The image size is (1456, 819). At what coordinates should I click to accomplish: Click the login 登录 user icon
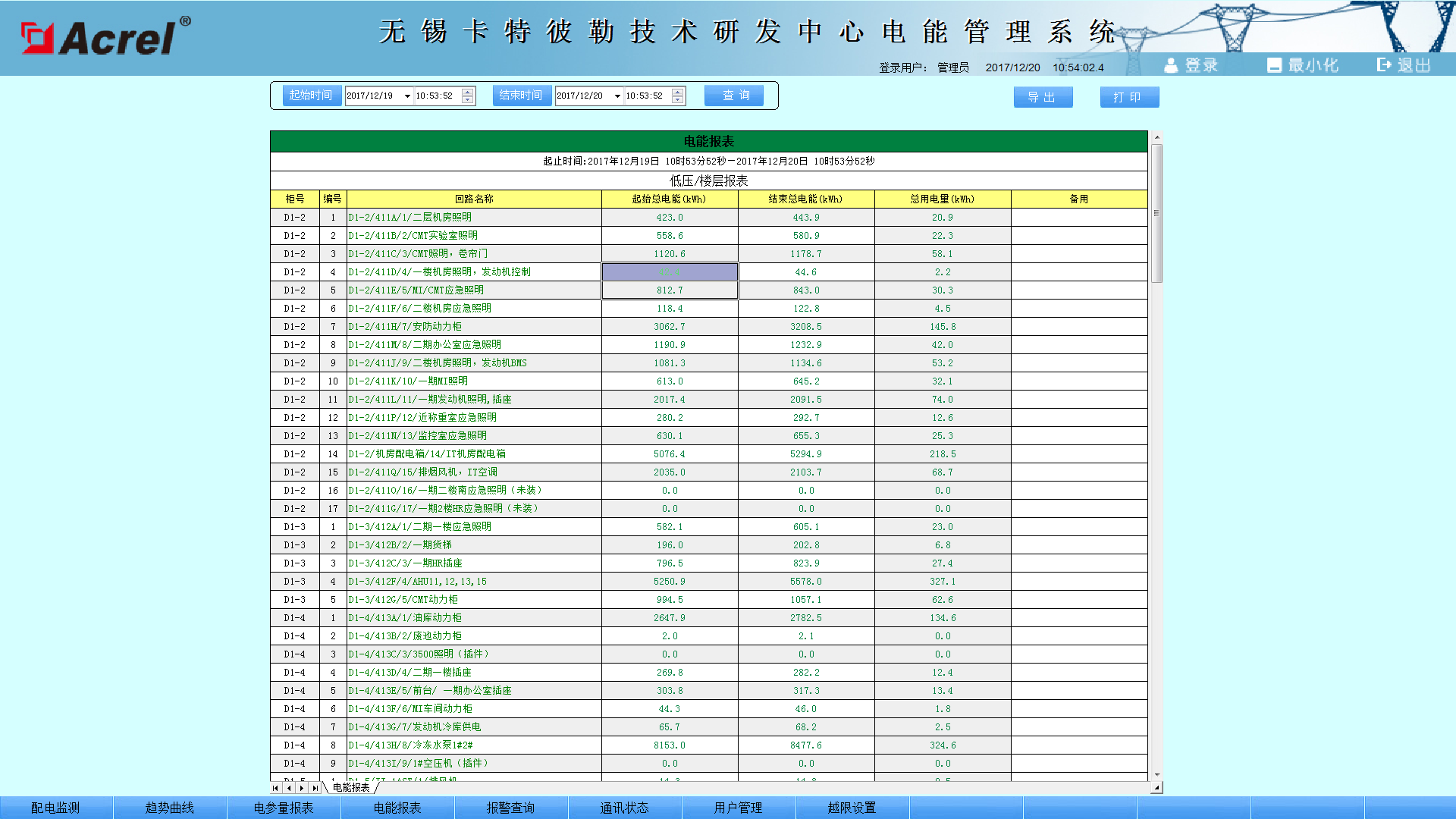pos(1171,66)
